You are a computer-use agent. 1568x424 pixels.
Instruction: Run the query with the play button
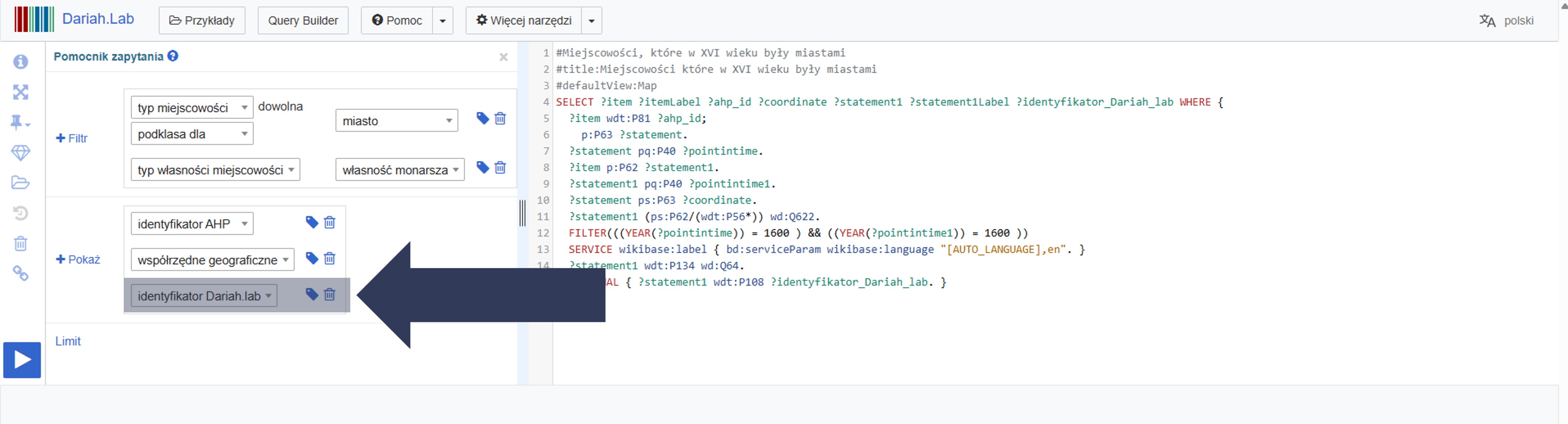coord(22,359)
